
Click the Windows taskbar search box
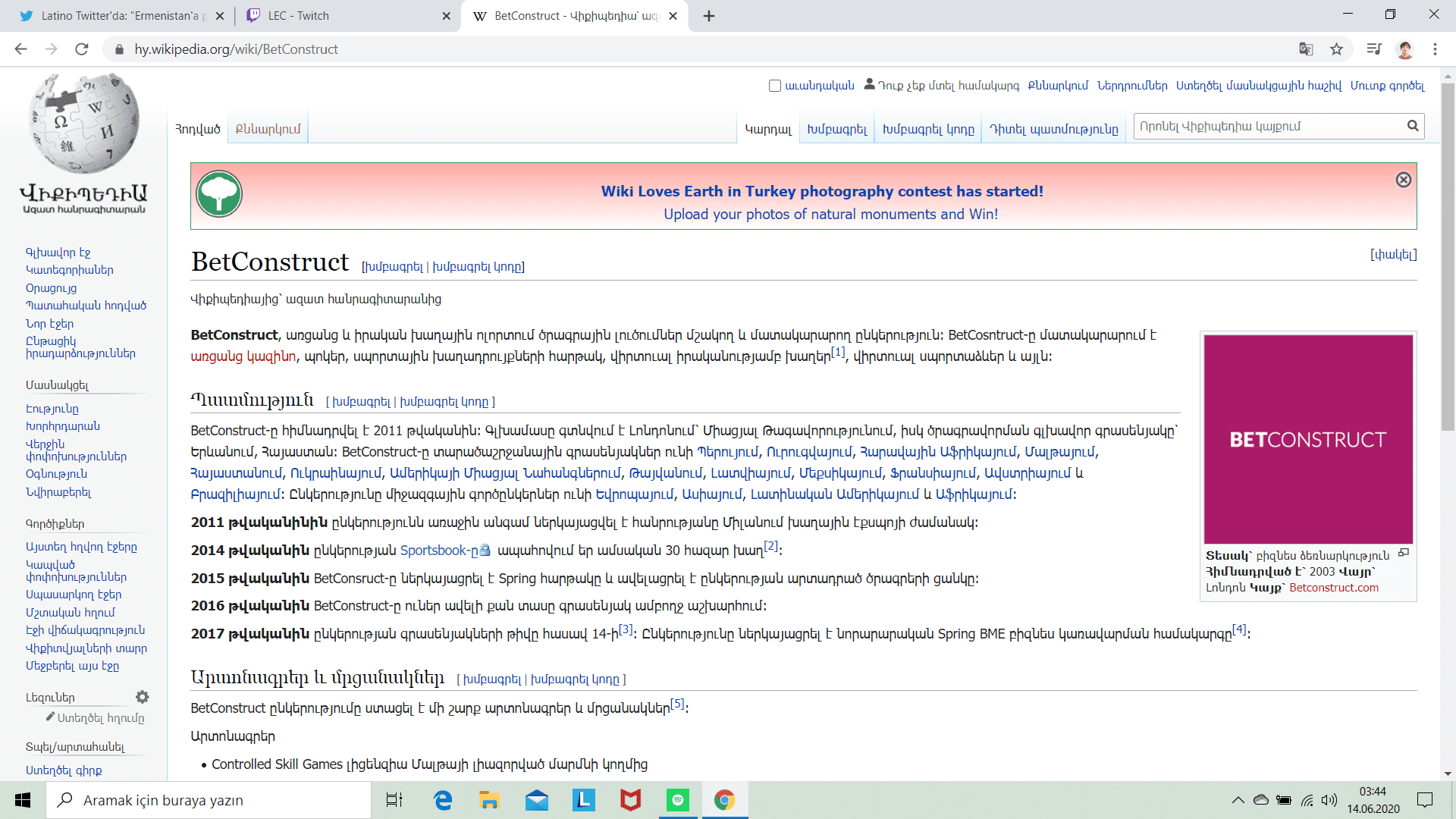point(209,800)
